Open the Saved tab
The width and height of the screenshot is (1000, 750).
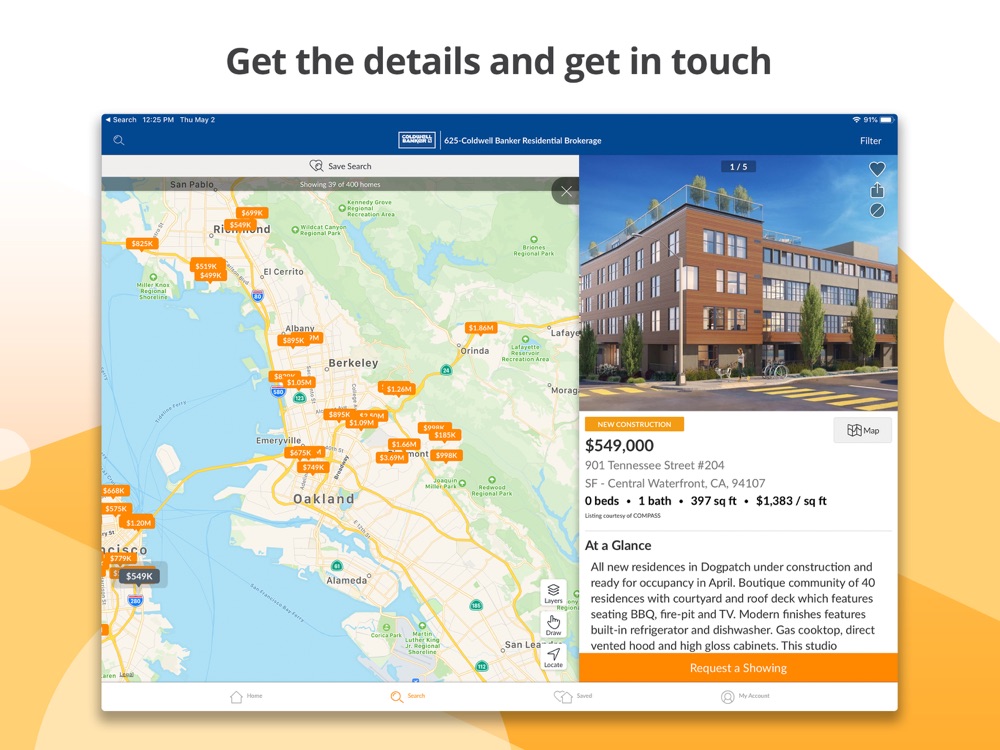coord(572,696)
